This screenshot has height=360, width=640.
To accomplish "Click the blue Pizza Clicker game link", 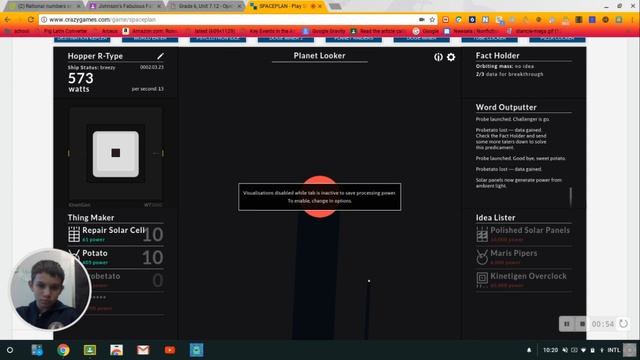I will [557, 39].
